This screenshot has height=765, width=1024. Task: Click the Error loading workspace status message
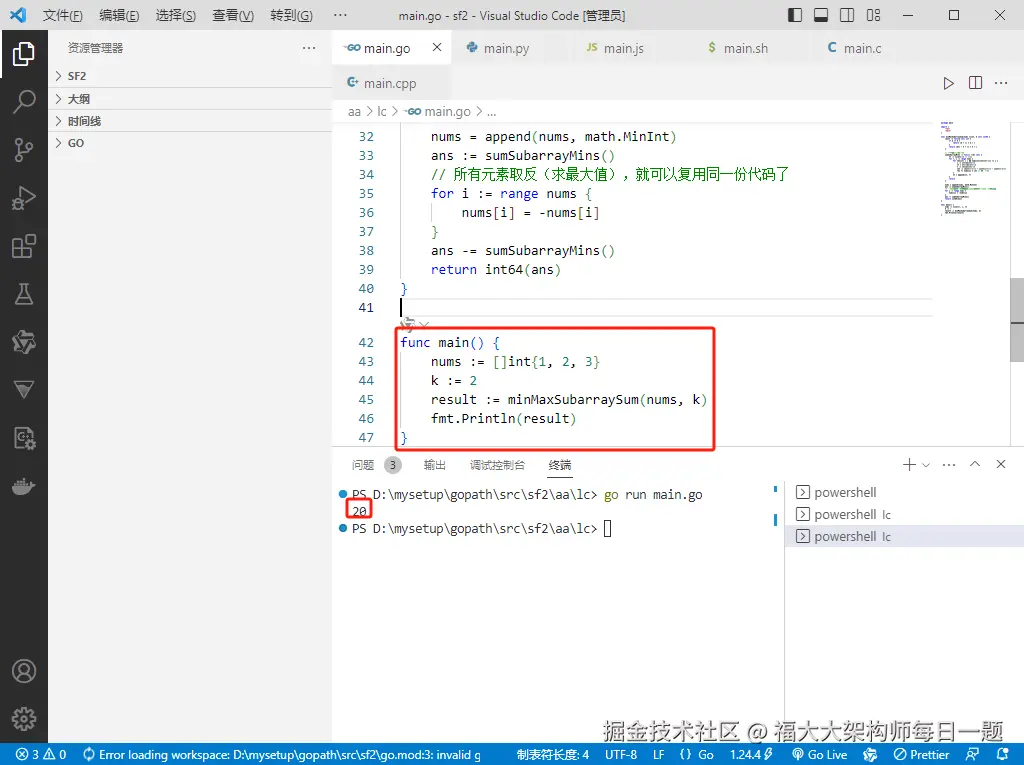point(282,754)
